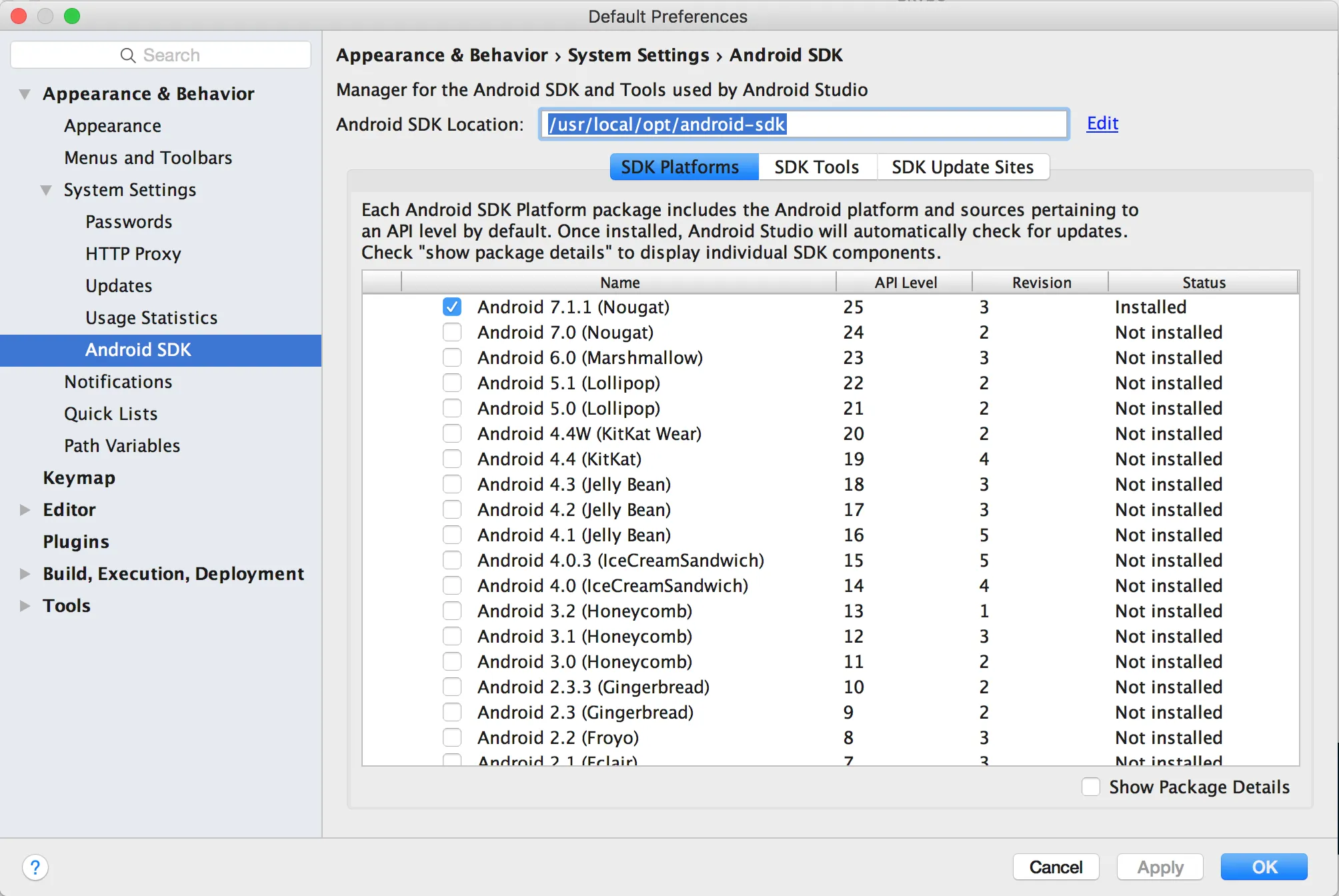
Task: Sort table by API Level column
Action: [905, 283]
